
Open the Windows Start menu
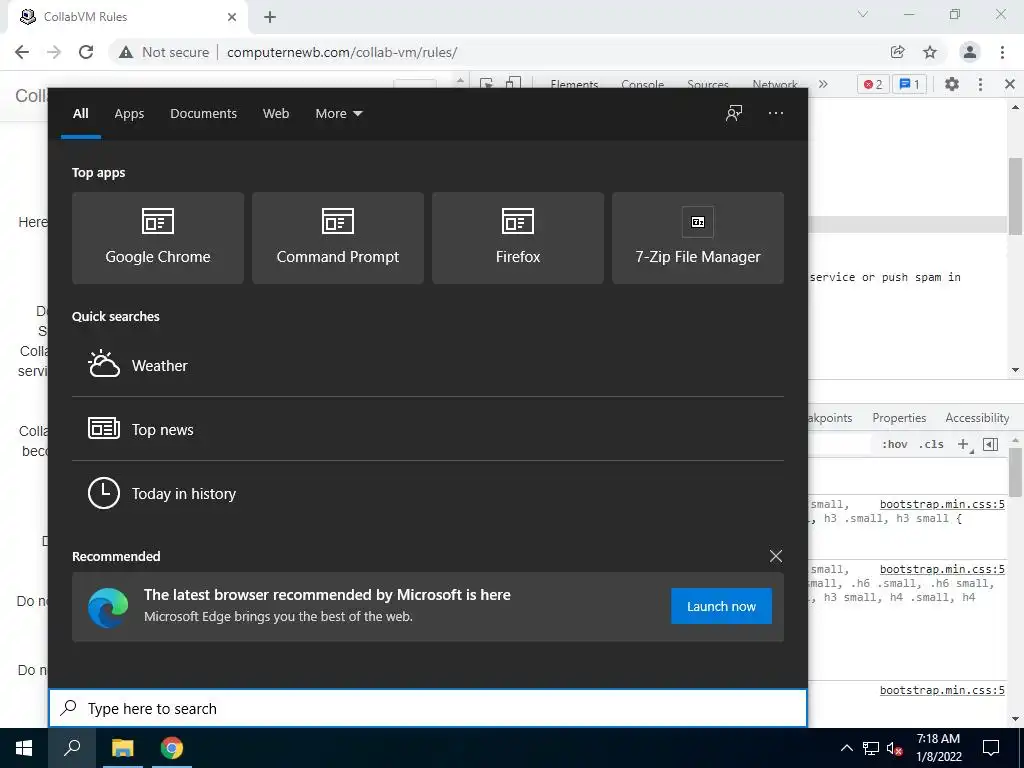24,748
